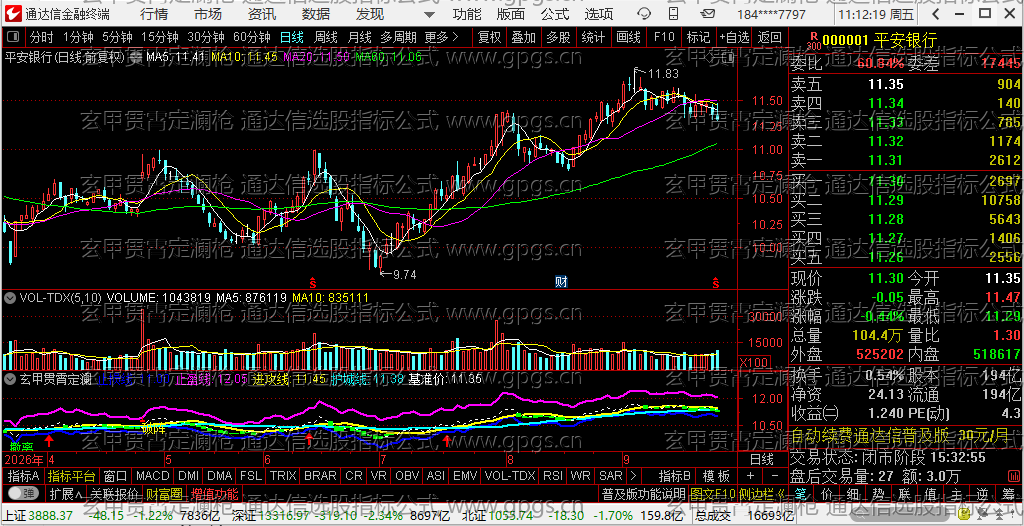
Task: Choose VOL-TDX indicator in bottom bar
Action: [510, 475]
